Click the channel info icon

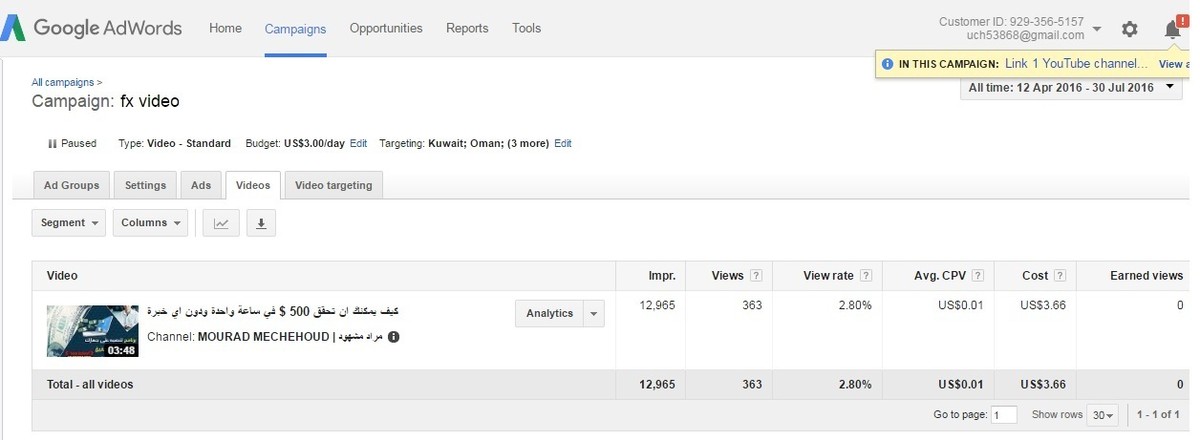tap(394, 337)
